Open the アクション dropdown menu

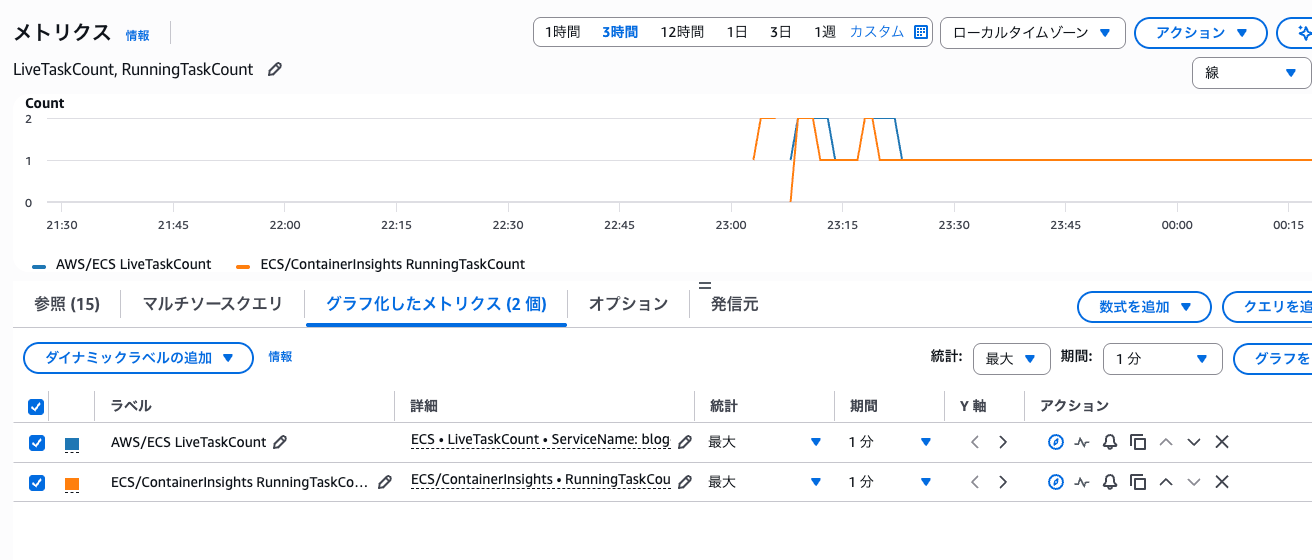click(1202, 32)
